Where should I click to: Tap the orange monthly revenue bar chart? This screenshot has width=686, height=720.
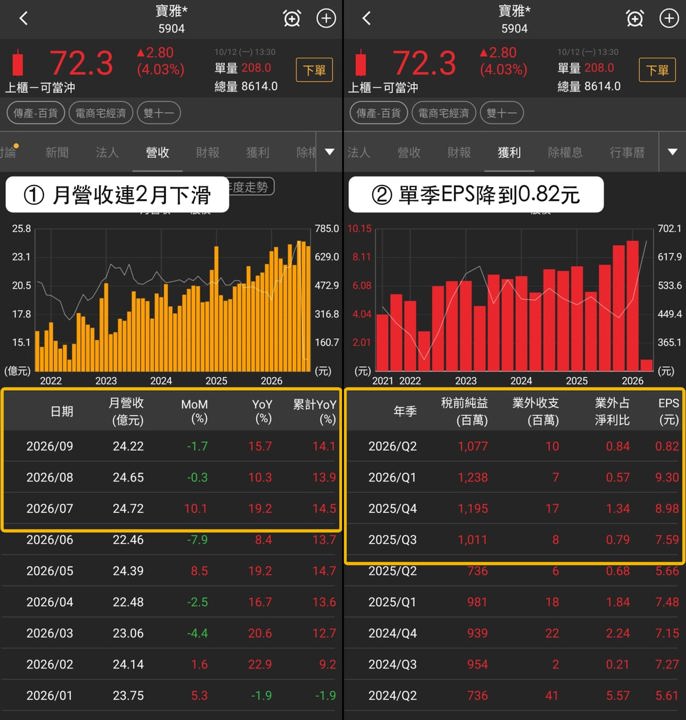click(x=173, y=300)
